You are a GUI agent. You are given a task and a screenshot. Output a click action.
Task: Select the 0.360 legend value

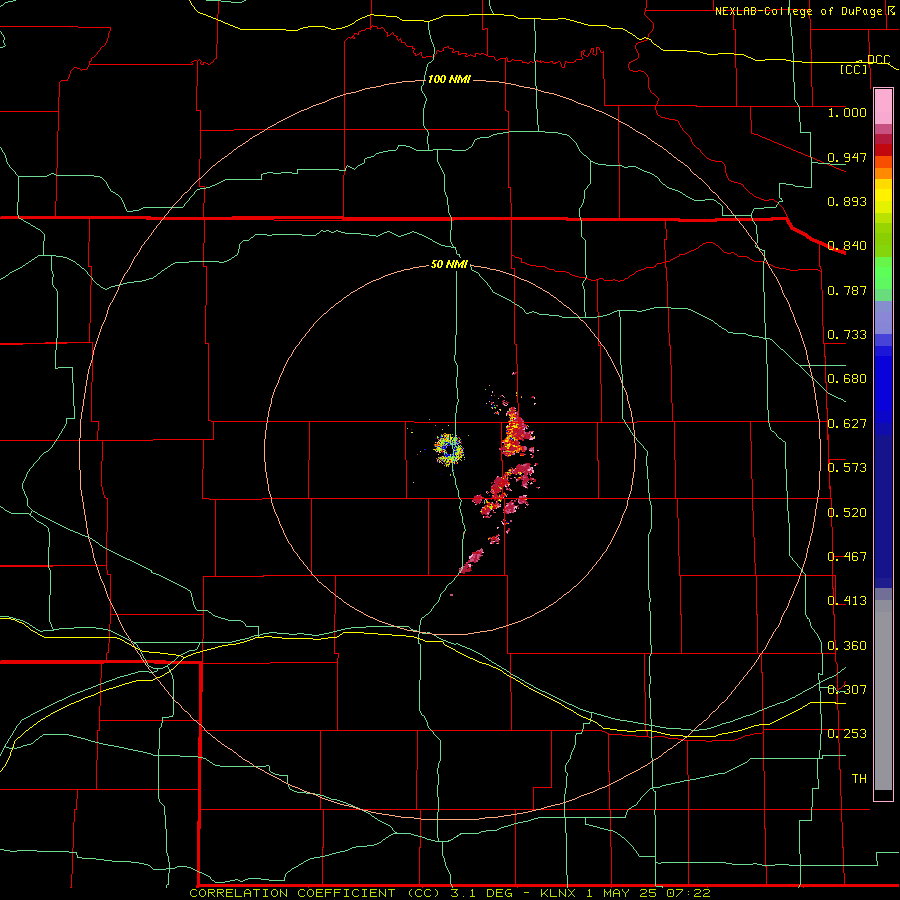[847, 646]
